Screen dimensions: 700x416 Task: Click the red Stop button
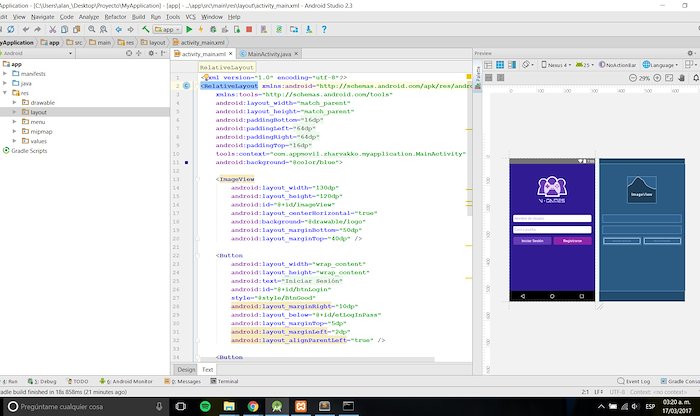(x=249, y=29)
